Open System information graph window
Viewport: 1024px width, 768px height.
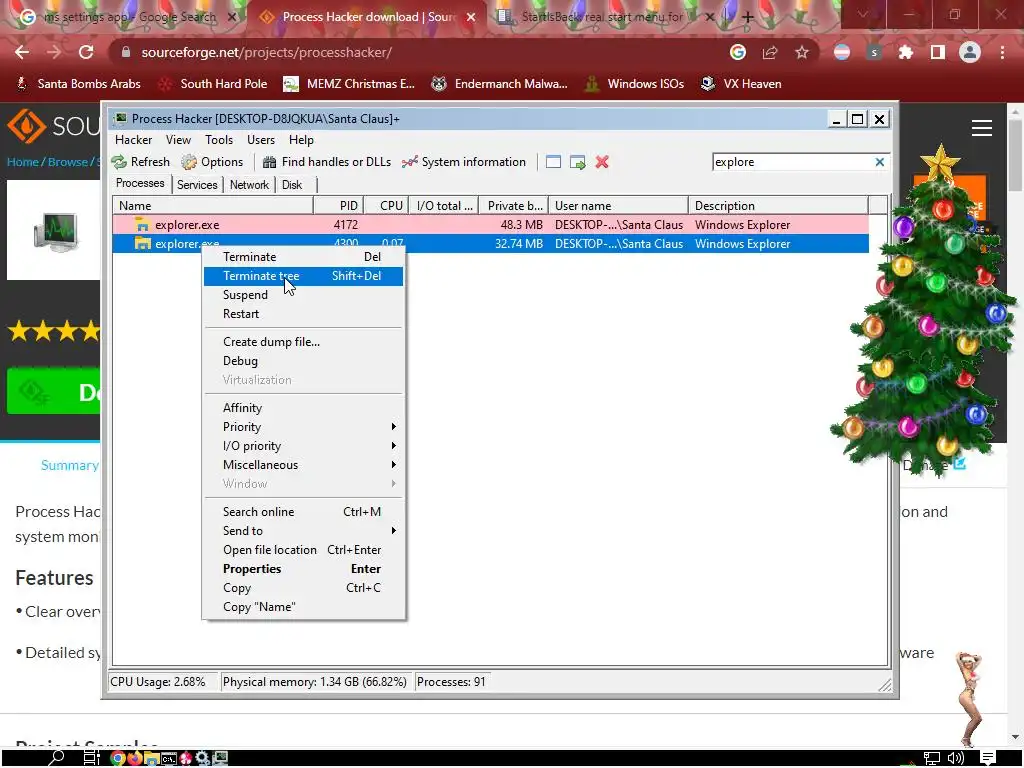tap(464, 162)
